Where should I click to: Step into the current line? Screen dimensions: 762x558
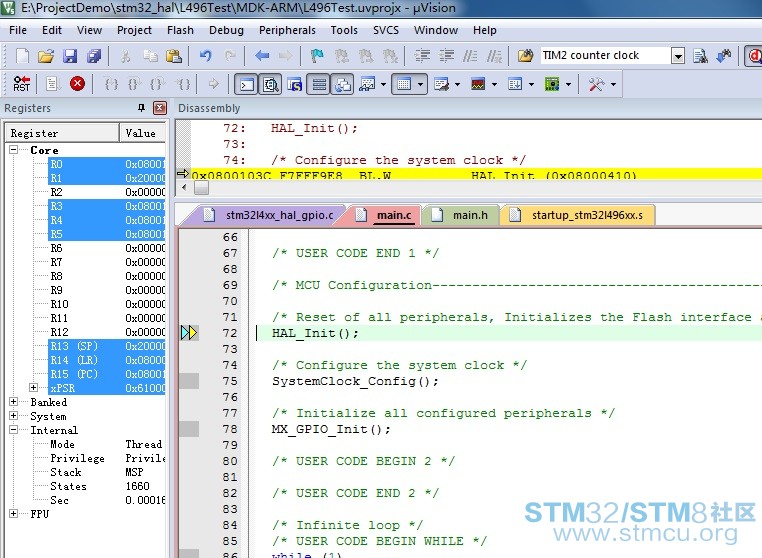tap(111, 84)
